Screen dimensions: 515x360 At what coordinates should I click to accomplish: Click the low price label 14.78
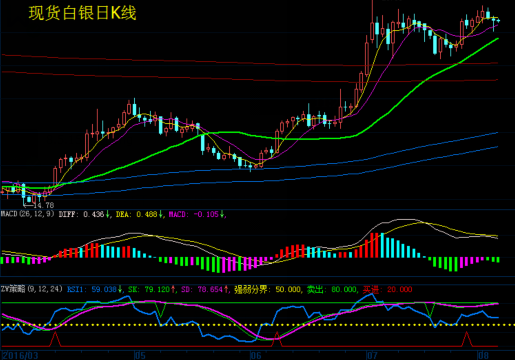coord(44,205)
